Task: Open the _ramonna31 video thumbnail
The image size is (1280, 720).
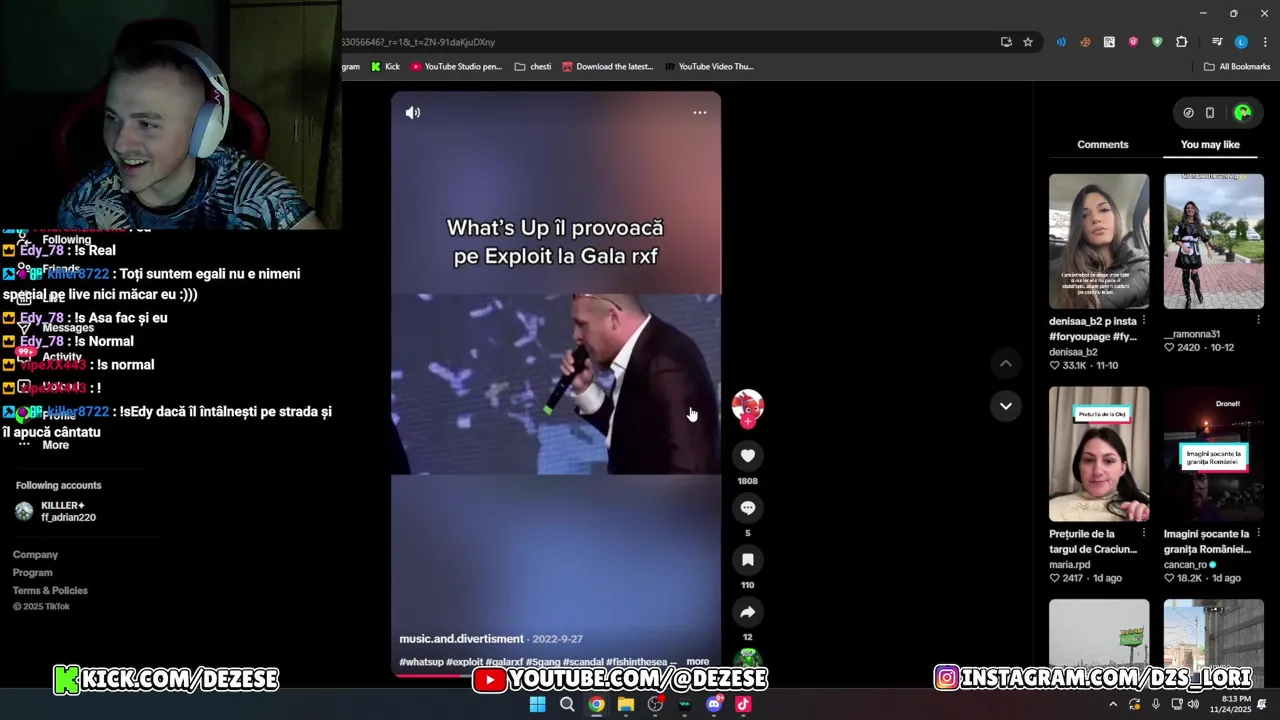Action: point(1214,241)
